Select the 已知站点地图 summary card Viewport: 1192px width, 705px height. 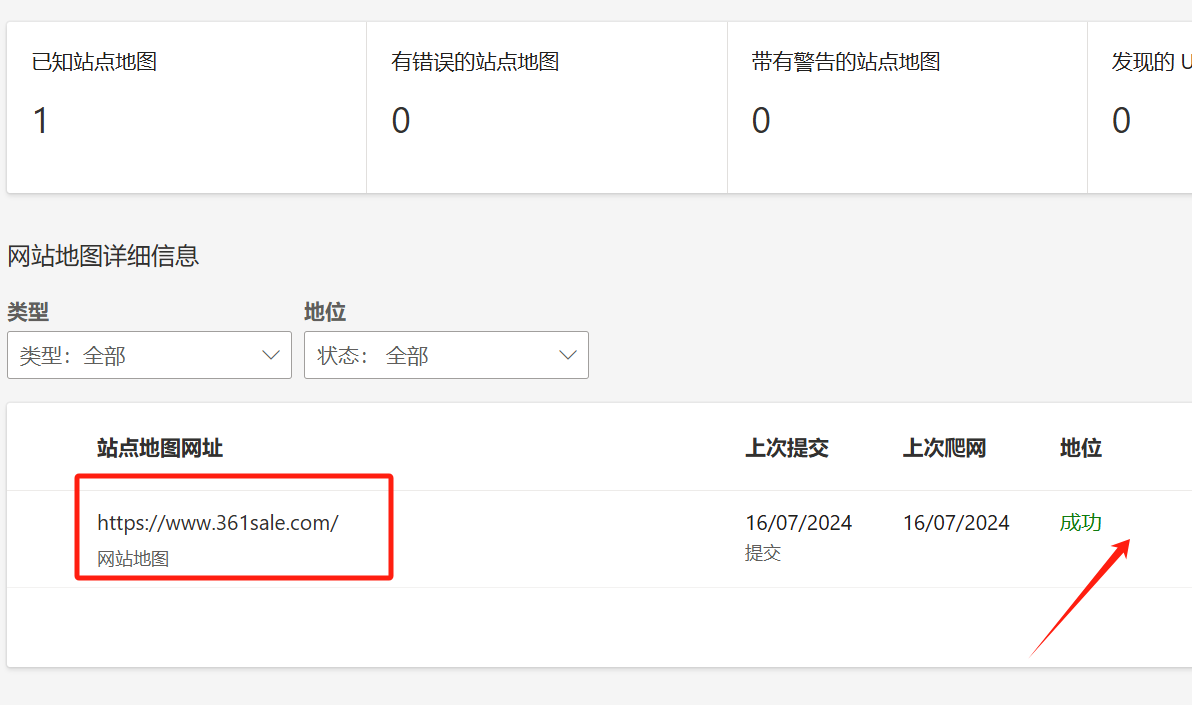186,107
